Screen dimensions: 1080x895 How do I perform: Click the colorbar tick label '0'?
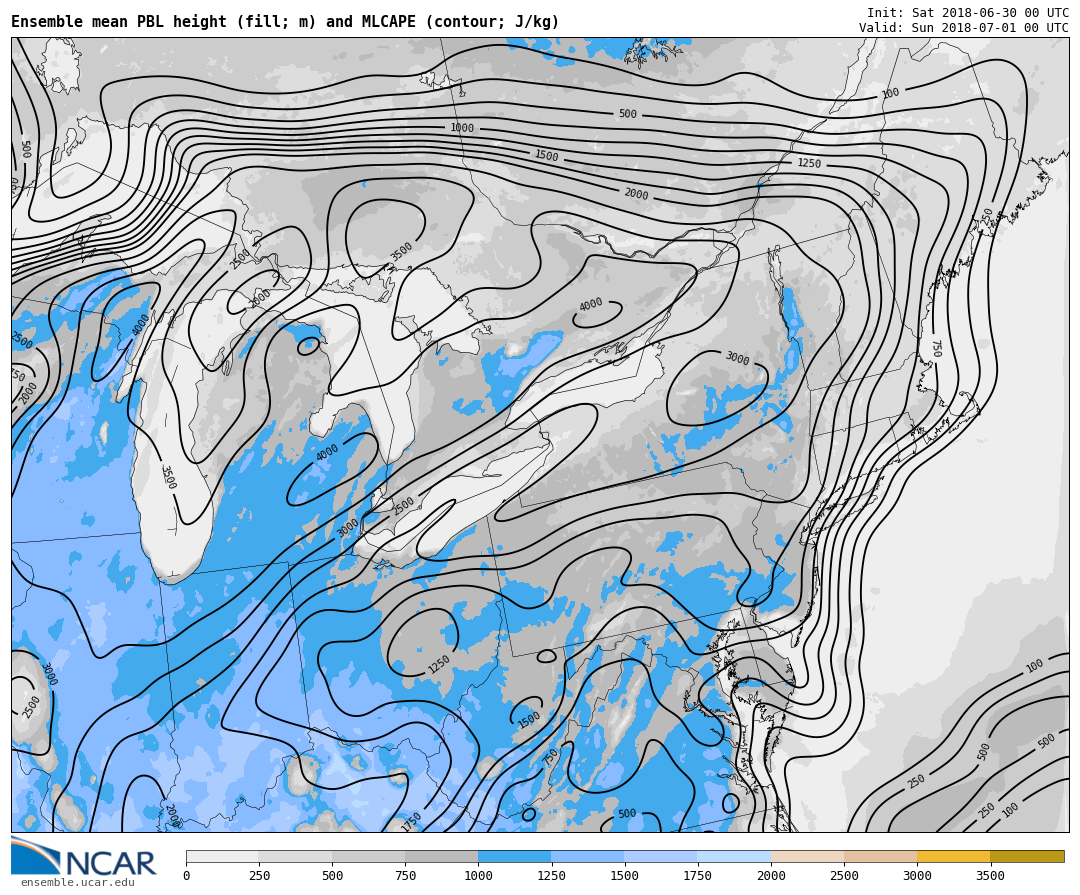(187, 876)
